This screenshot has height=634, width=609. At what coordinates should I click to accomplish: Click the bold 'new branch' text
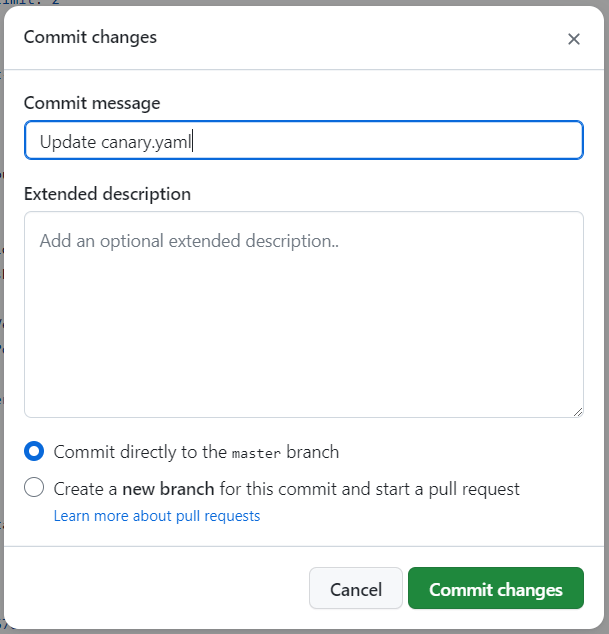[x=158, y=489]
